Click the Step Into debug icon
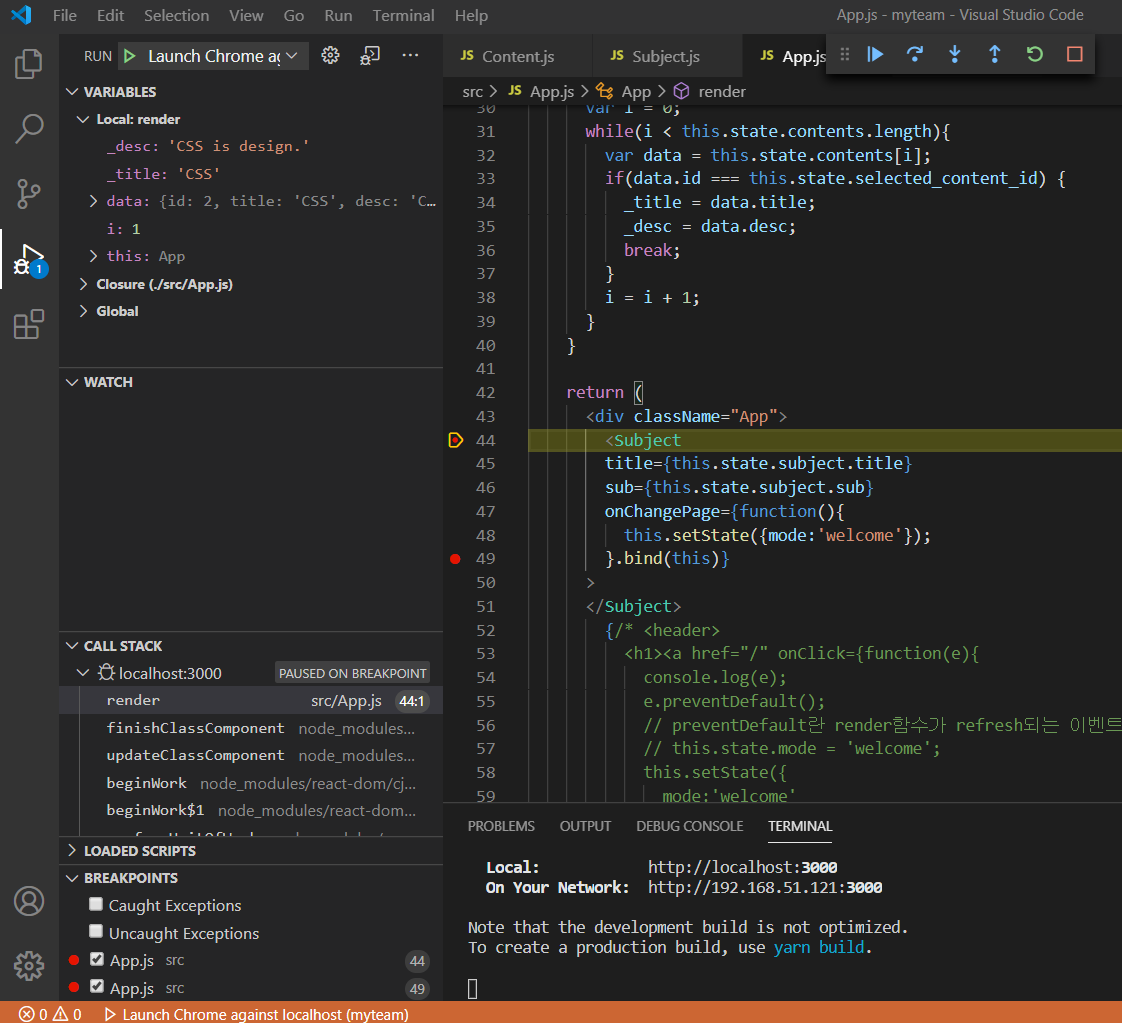 [x=954, y=54]
